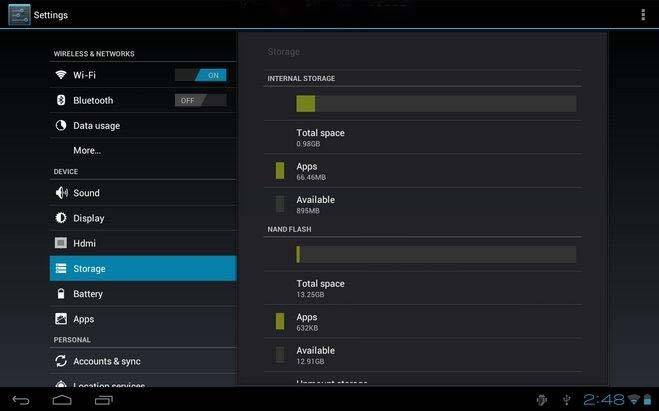The height and width of the screenshot is (411, 659).
Task: Tap the battery status icon near the clock
Action: 648,399
